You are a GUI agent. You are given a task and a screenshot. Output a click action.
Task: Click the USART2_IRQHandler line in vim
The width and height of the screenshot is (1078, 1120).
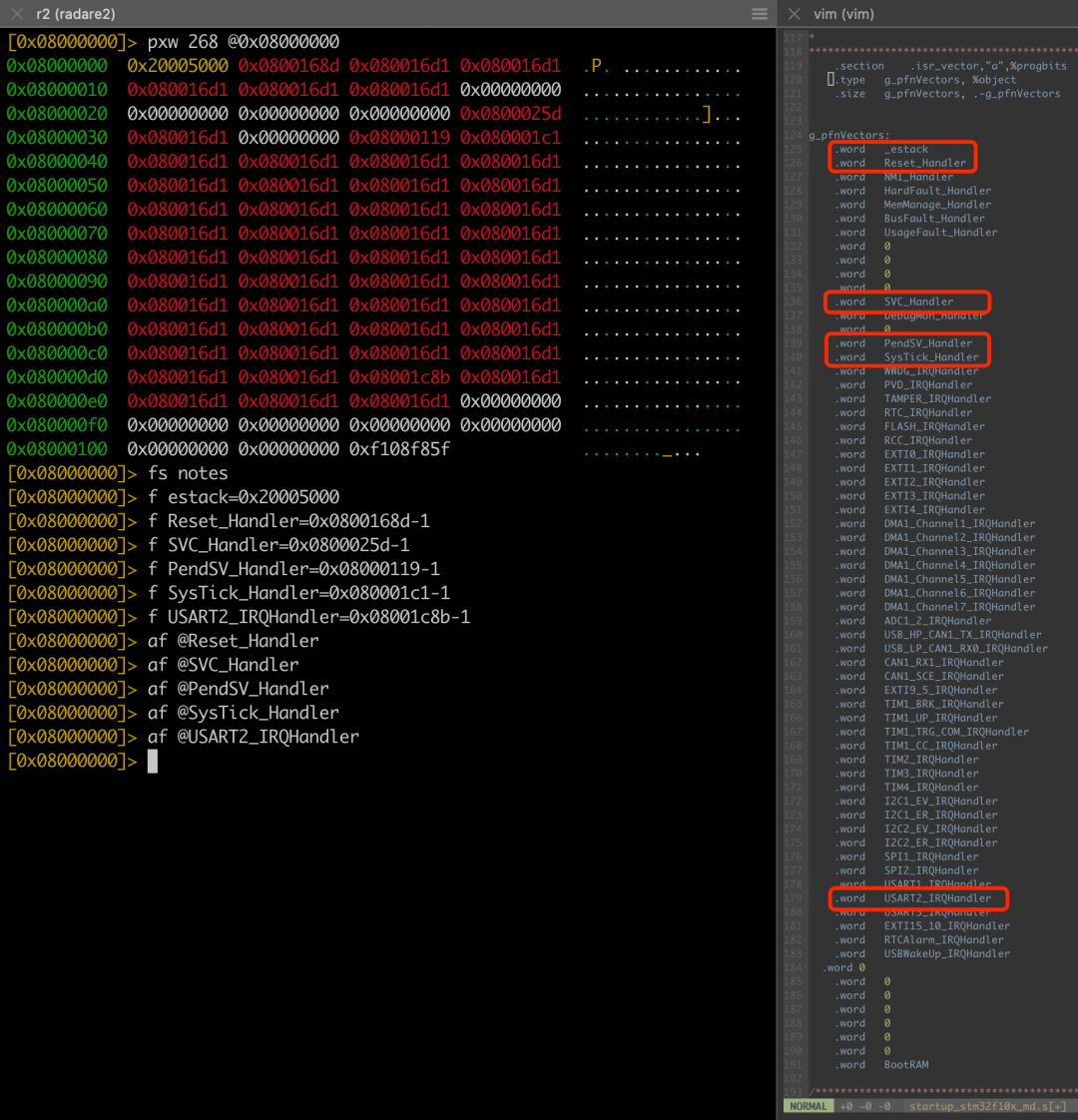937,898
